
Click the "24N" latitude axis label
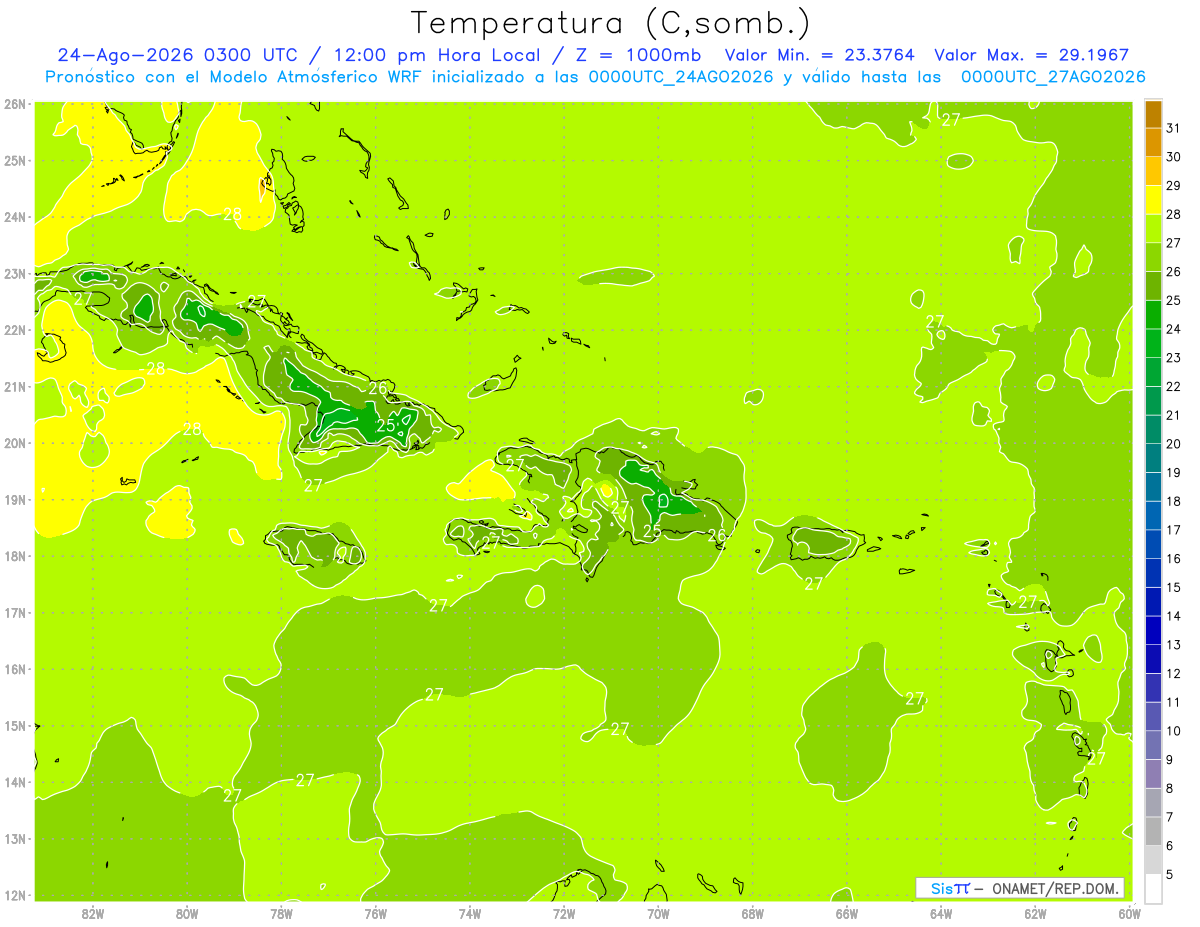click(15, 217)
